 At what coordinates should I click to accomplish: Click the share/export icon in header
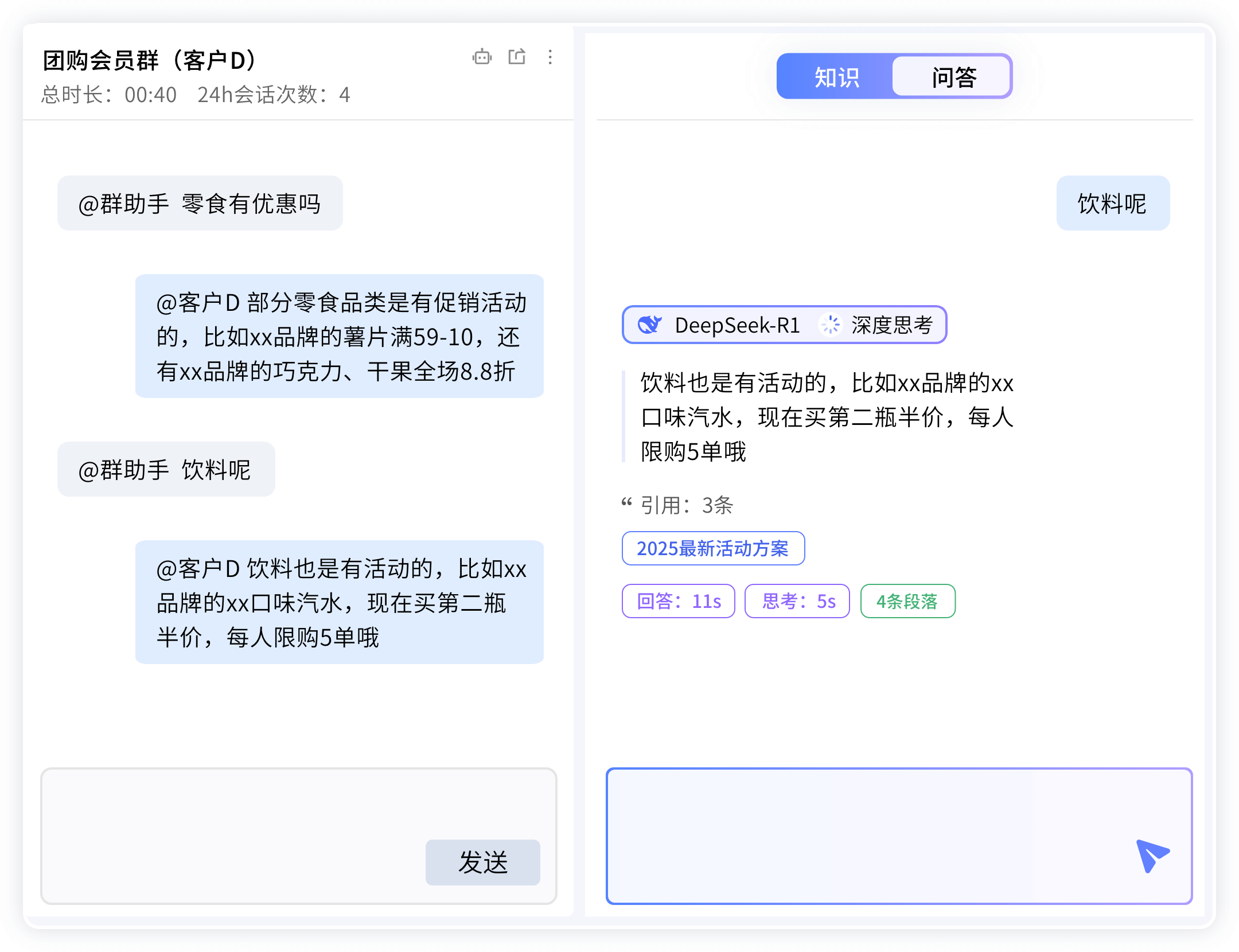coord(517,57)
